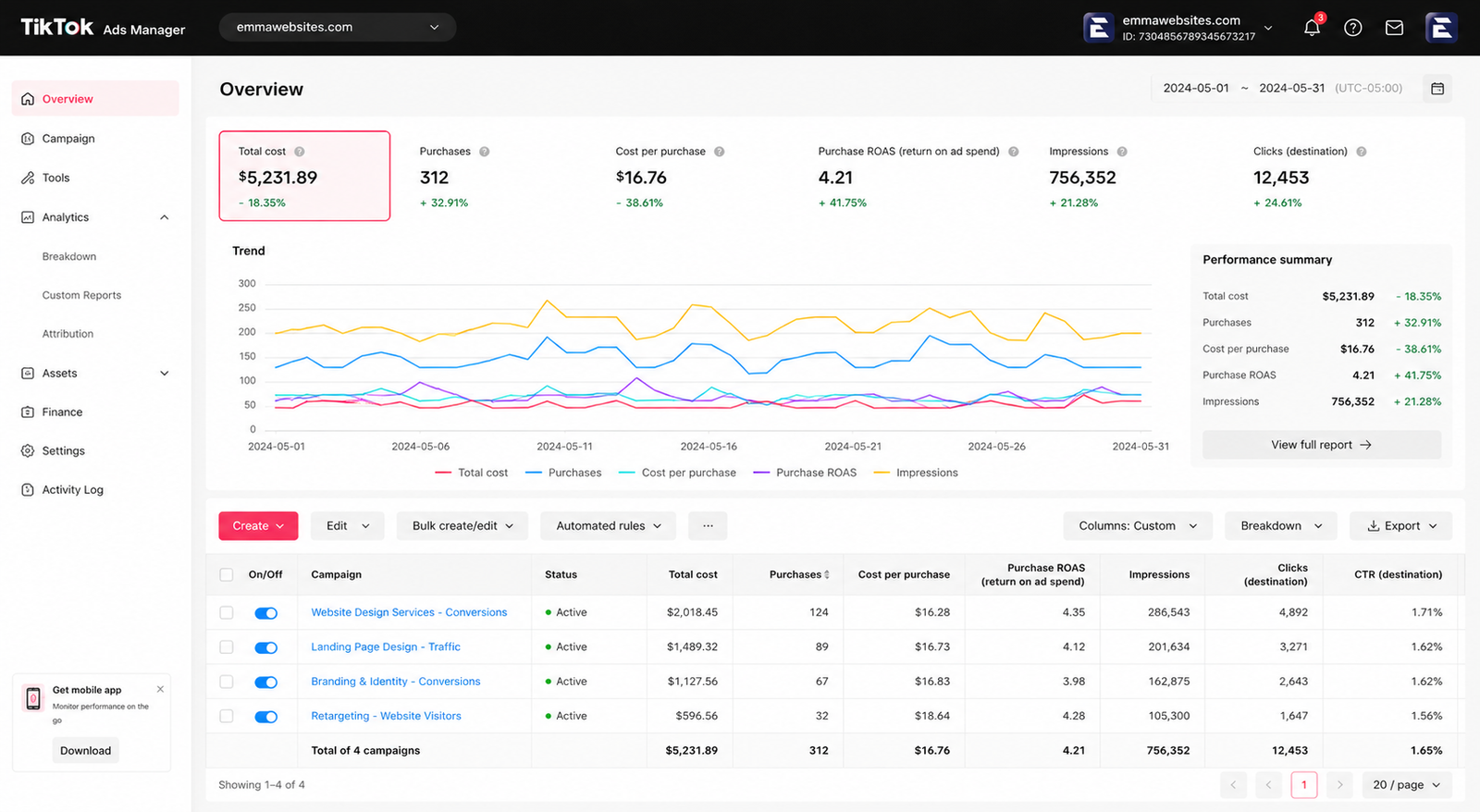
Task: Click the Tools wrench icon
Action: pos(28,178)
